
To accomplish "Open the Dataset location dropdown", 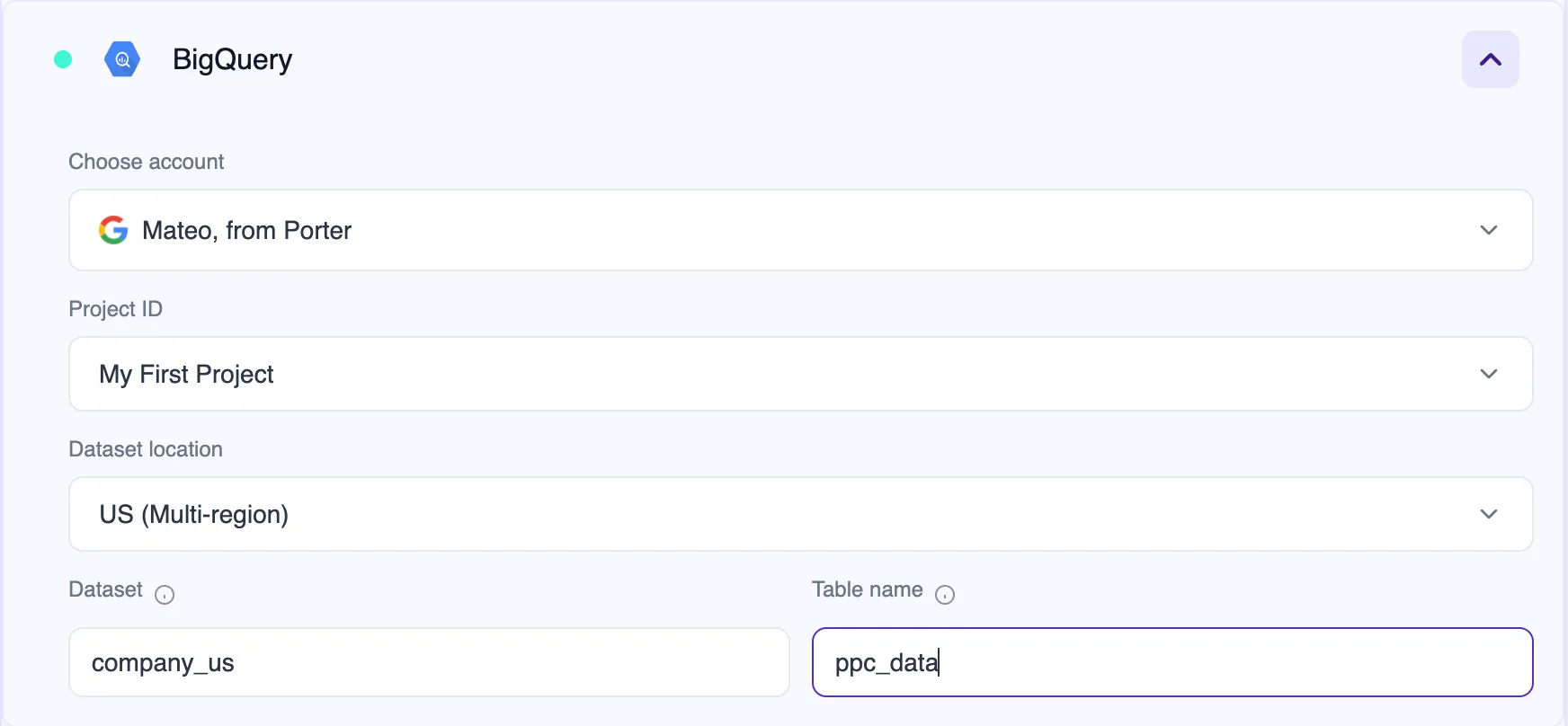I will pyautogui.click(x=800, y=514).
